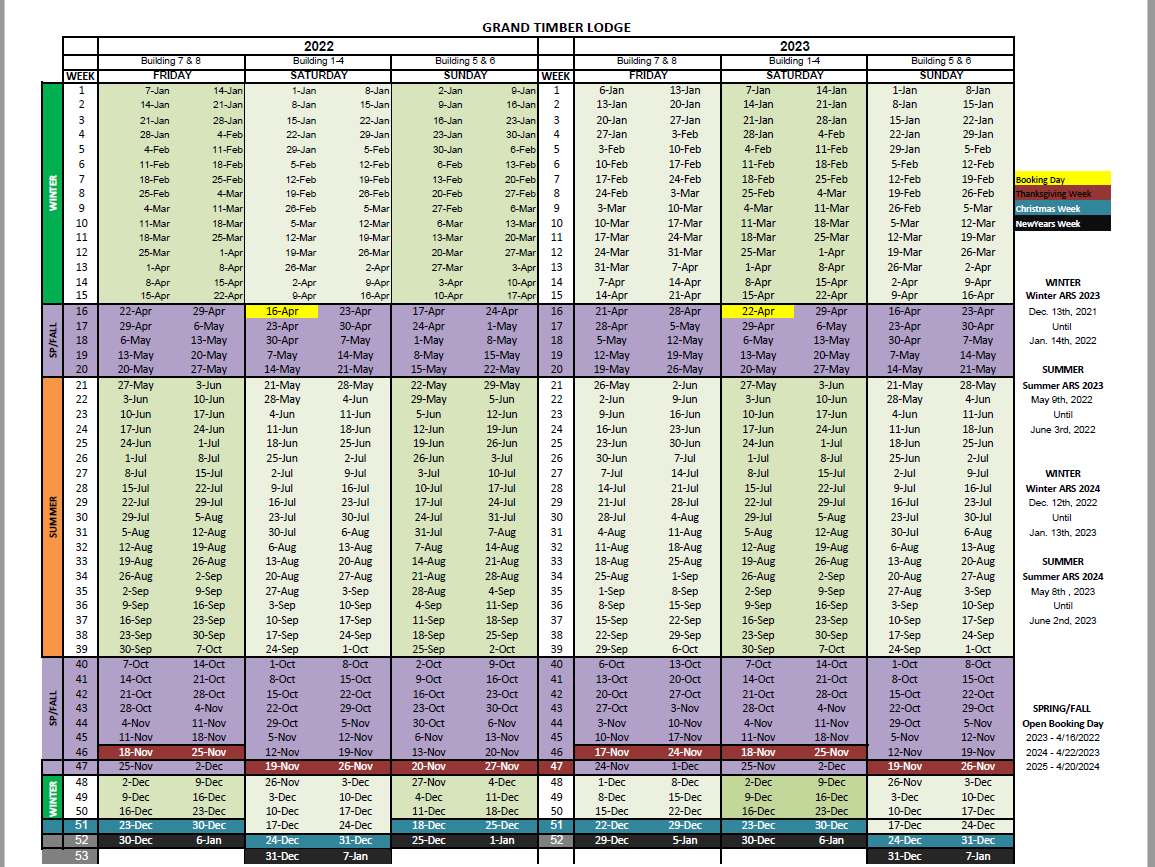Select the 2023 WEEK column header
The height and width of the screenshot is (867, 1155).
pyautogui.click(x=555, y=76)
